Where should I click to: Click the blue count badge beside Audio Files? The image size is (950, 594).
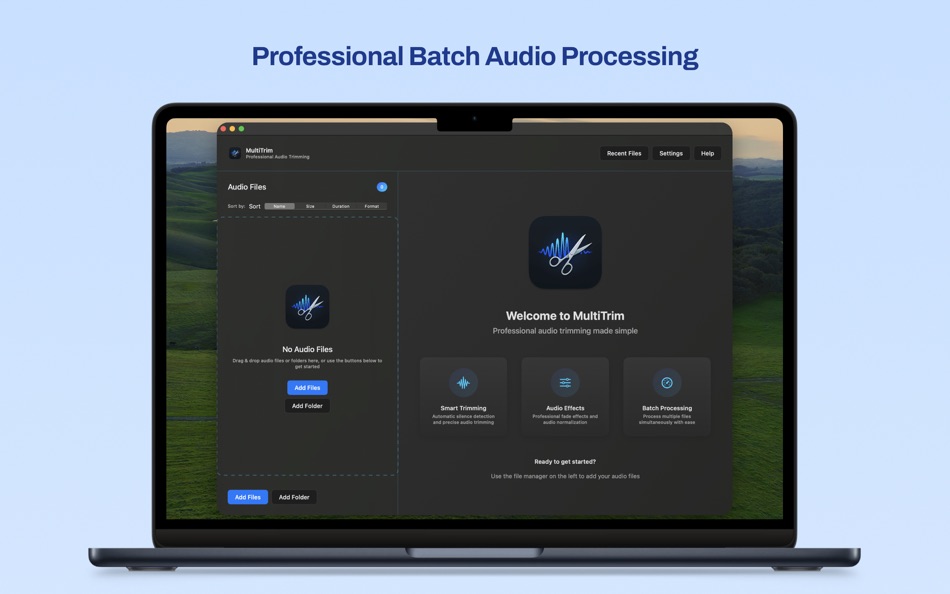[381, 186]
